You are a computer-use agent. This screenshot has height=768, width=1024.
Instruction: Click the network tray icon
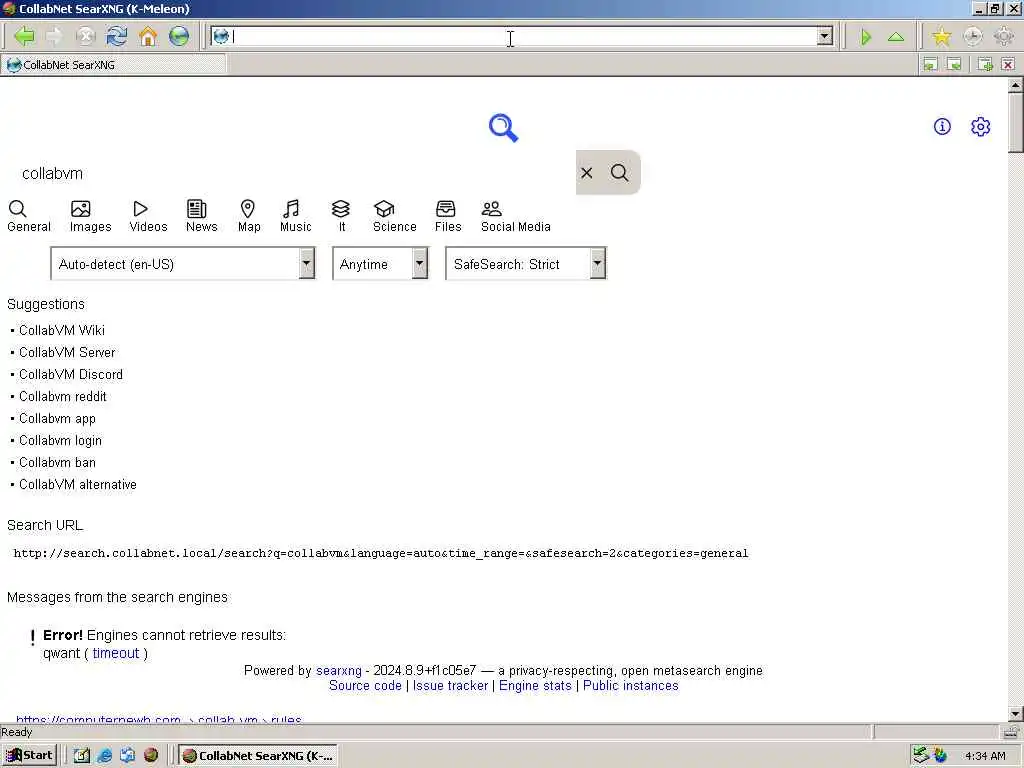pos(921,755)
